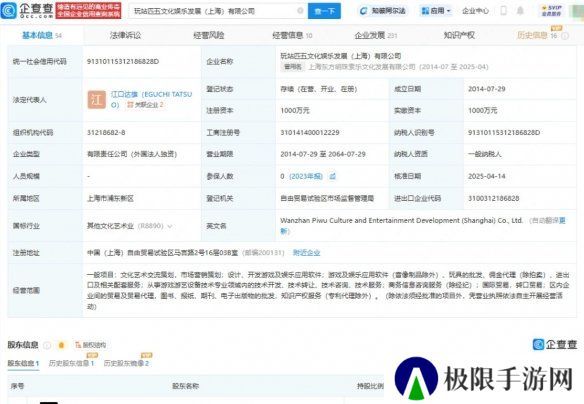Image resolution: width=584 pixels, height=404 pixels.
Task: Open 知彼阿尔法 in the header
Action: point(383,11)
